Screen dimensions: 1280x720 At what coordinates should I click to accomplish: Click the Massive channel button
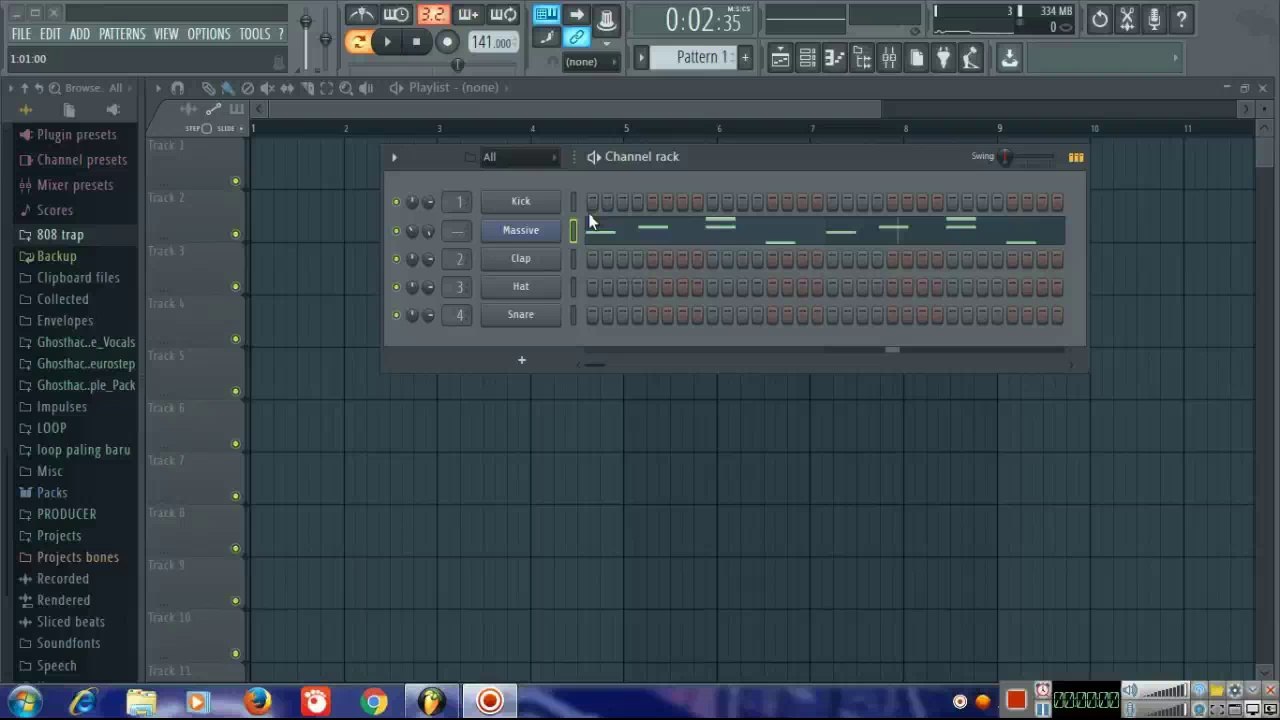point(521,231)
